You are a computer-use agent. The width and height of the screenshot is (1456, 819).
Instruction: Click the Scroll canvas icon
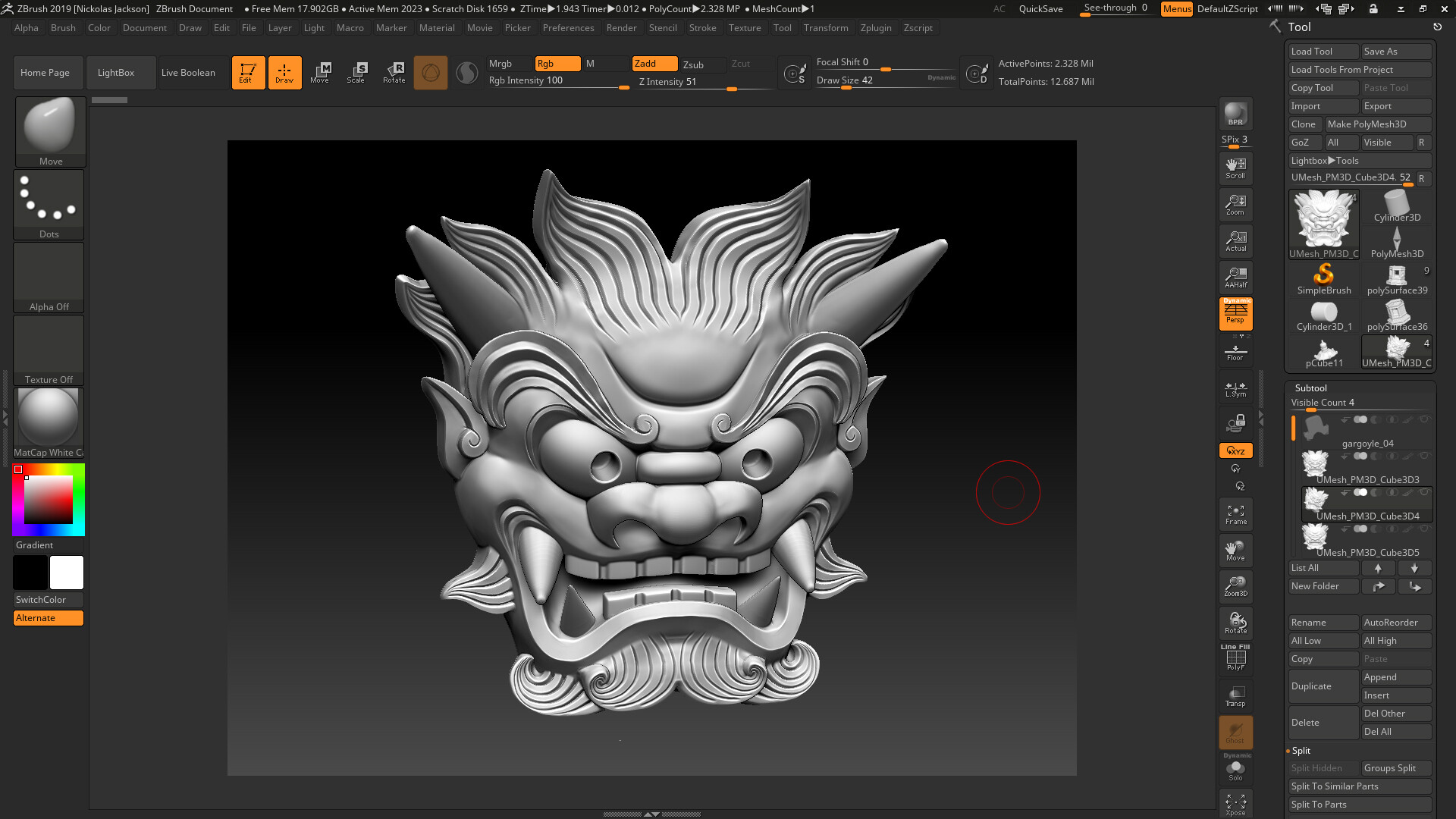[1235, 168]
